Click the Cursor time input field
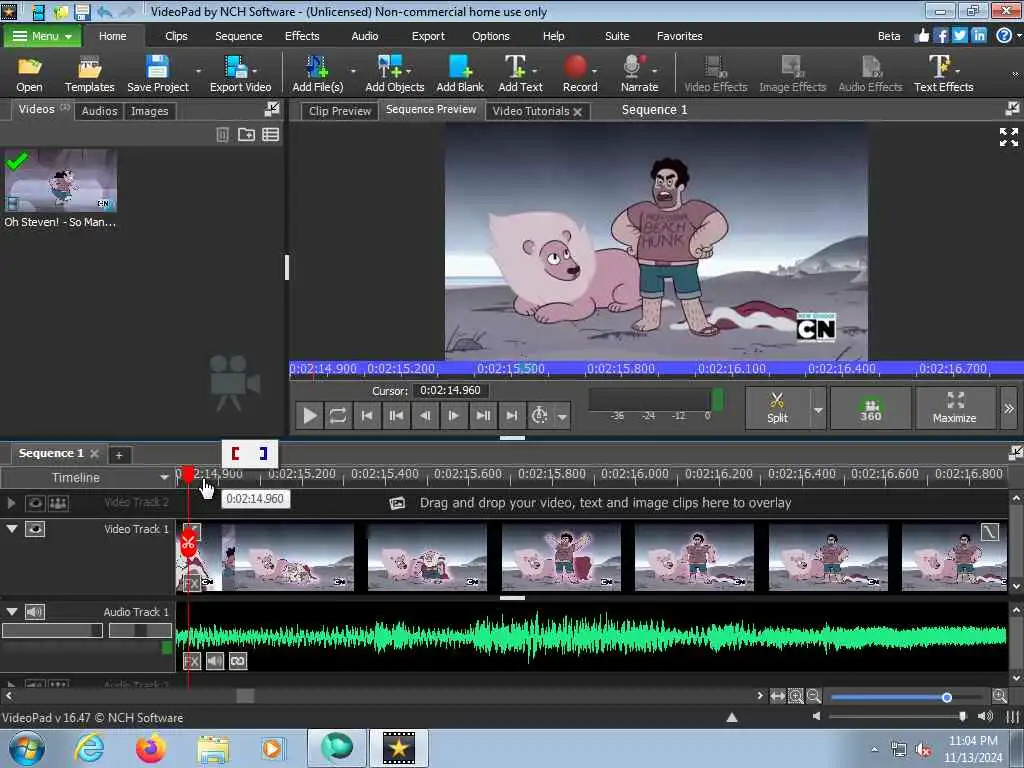 450,391
